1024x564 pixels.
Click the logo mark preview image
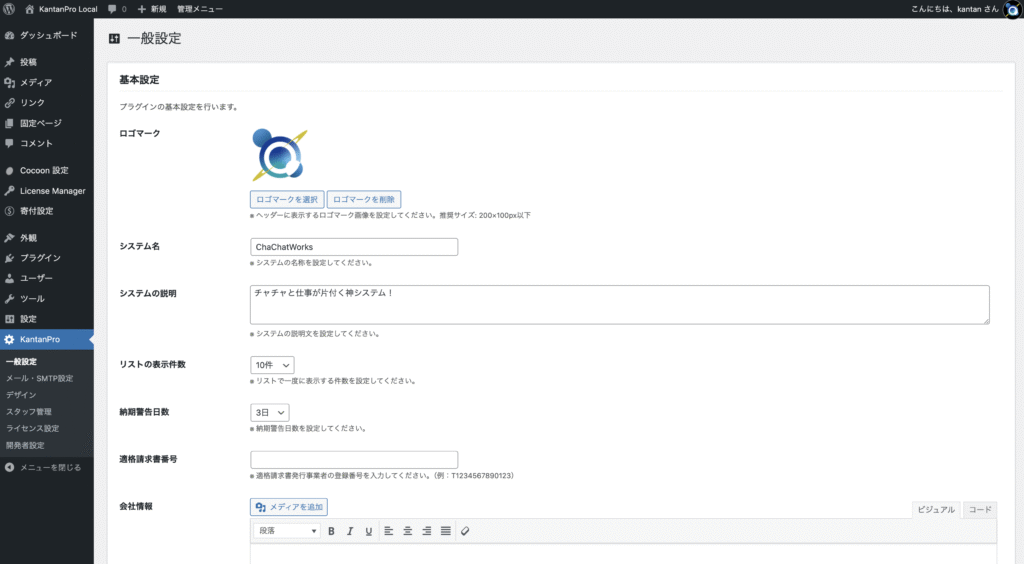coord(280,155)
